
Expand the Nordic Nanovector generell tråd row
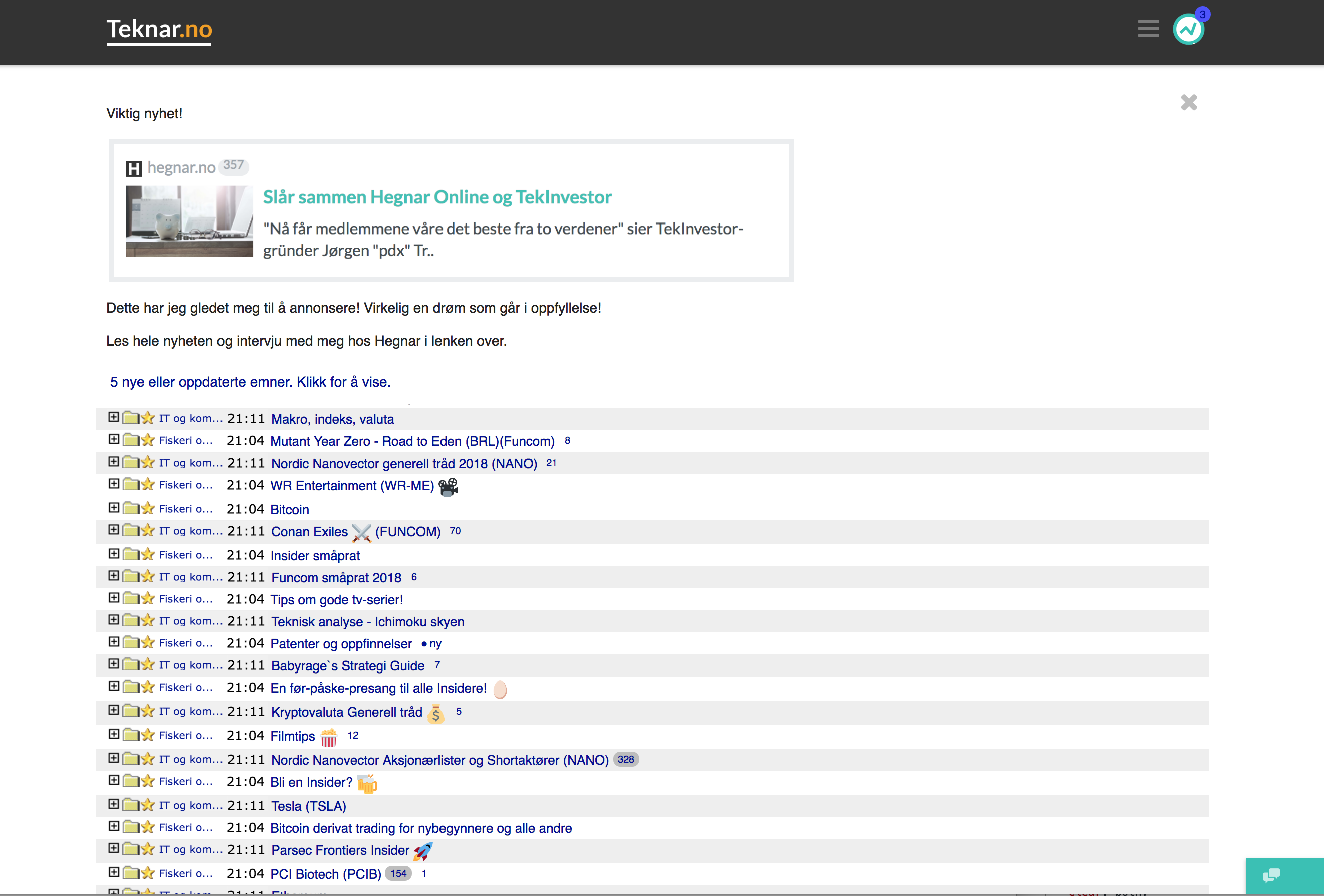pyautogui.click(x=114, y=462)
